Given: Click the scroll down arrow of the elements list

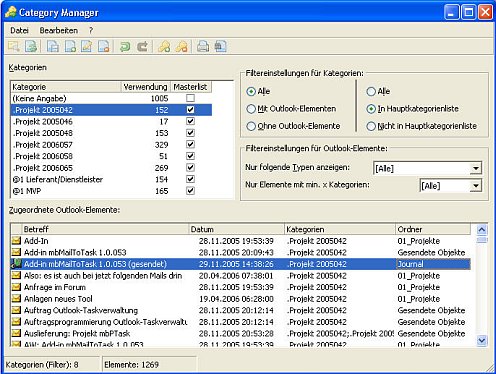Looking at the screenshot, I should pyautogui.click(x=482, y=340).
